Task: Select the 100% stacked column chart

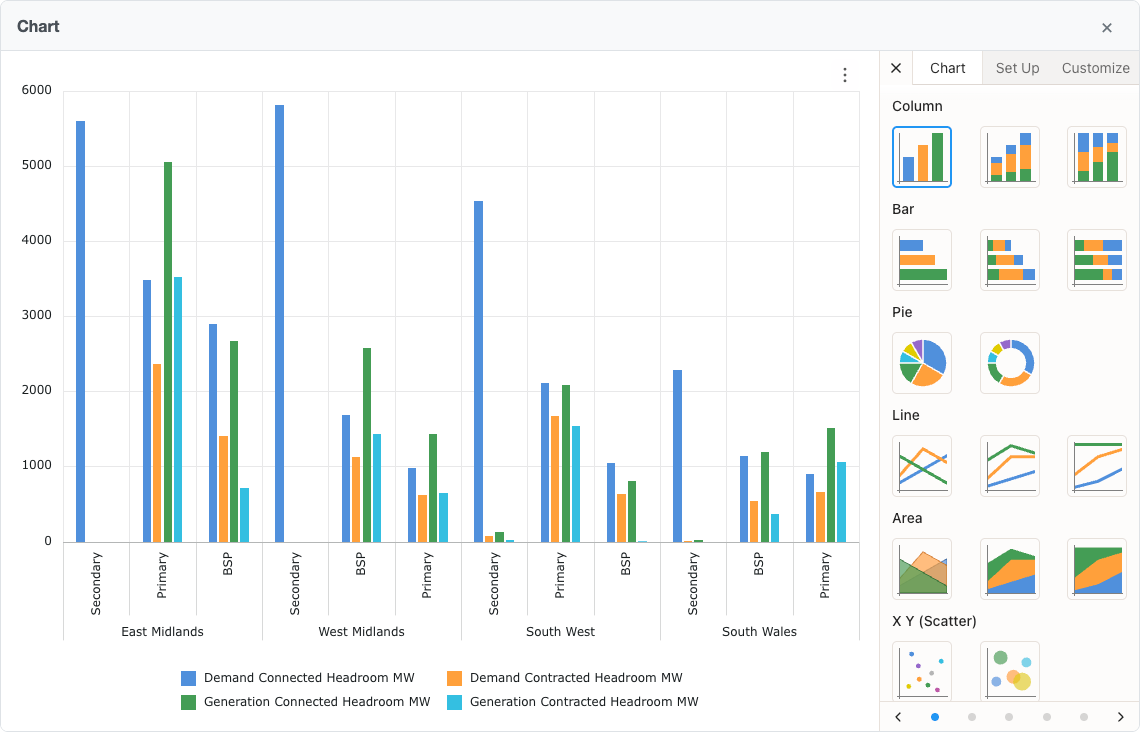Action: (x=1097, y=157)
